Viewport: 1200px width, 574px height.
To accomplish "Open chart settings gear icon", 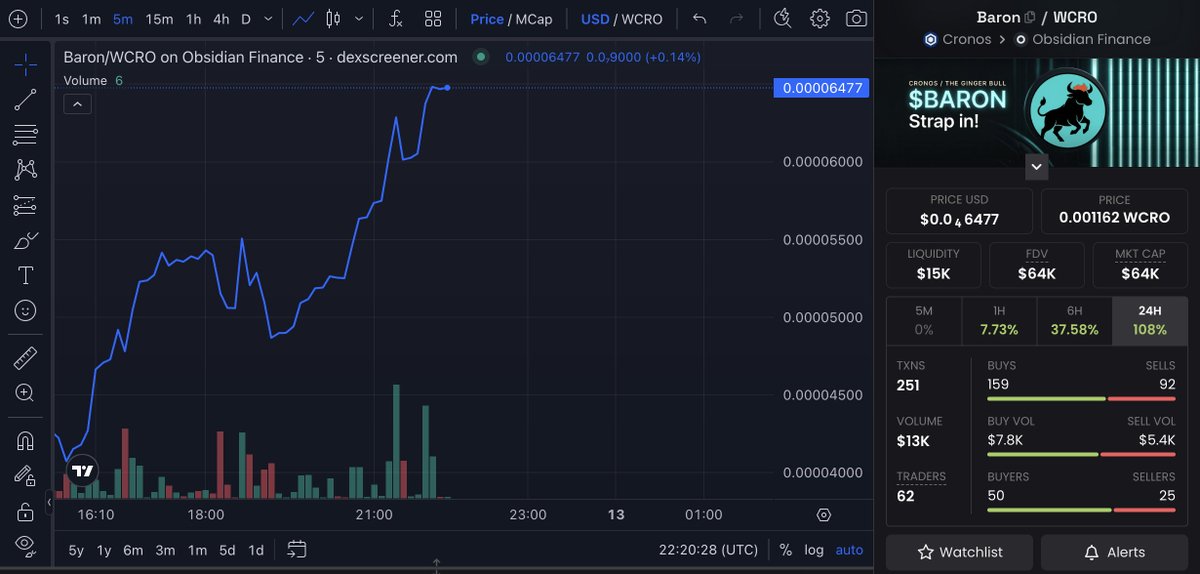I will click(820, 19).
